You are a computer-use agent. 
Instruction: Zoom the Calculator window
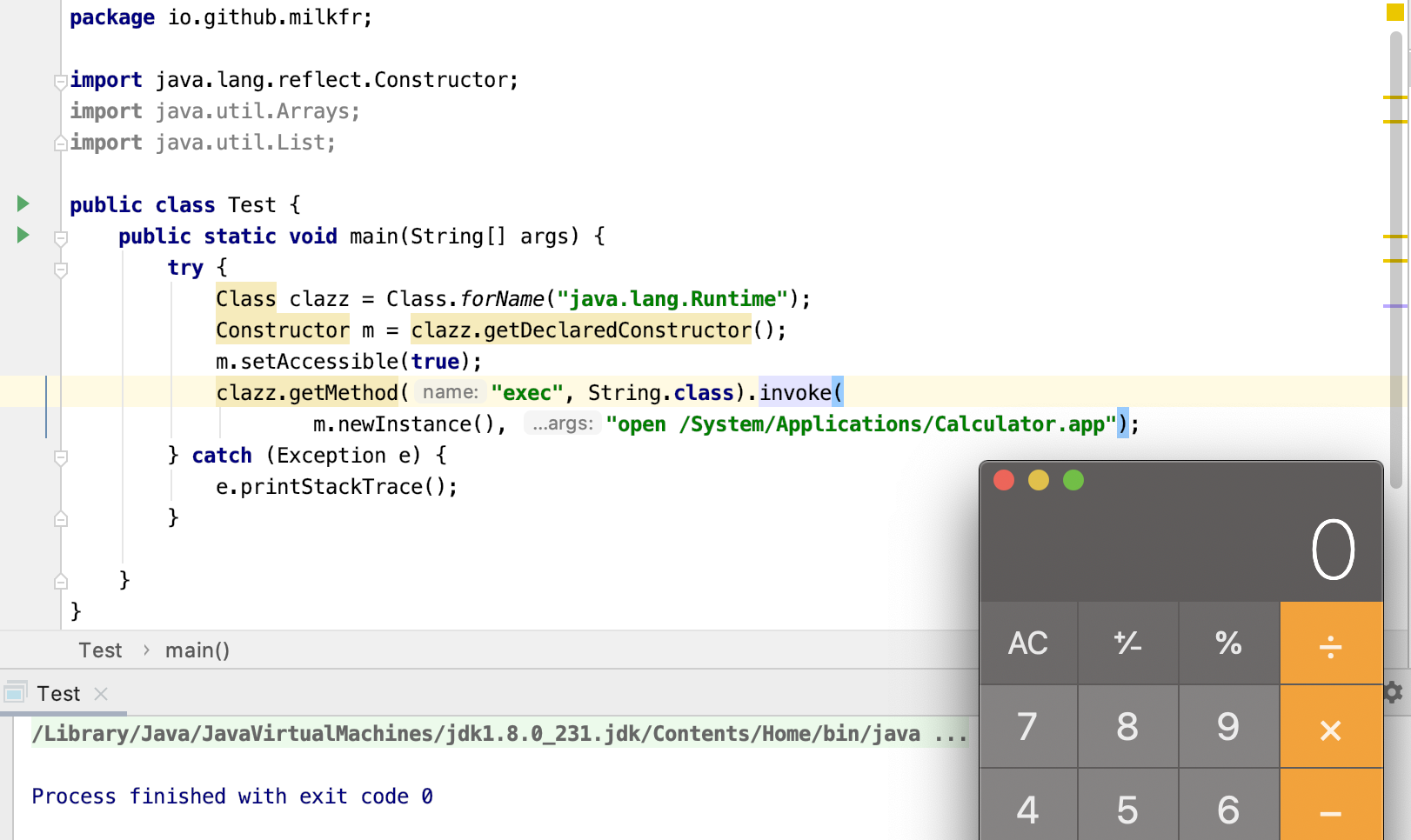coord(1073,480)
